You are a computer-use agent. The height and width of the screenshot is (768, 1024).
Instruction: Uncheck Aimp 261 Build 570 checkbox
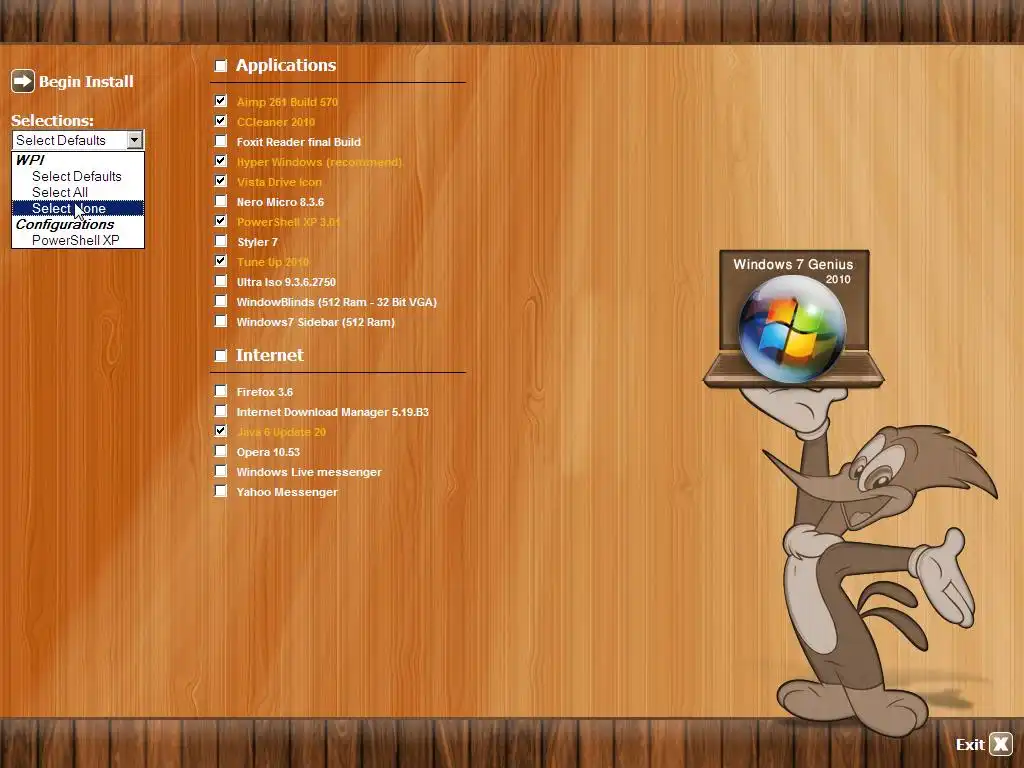tap(221, 101)
